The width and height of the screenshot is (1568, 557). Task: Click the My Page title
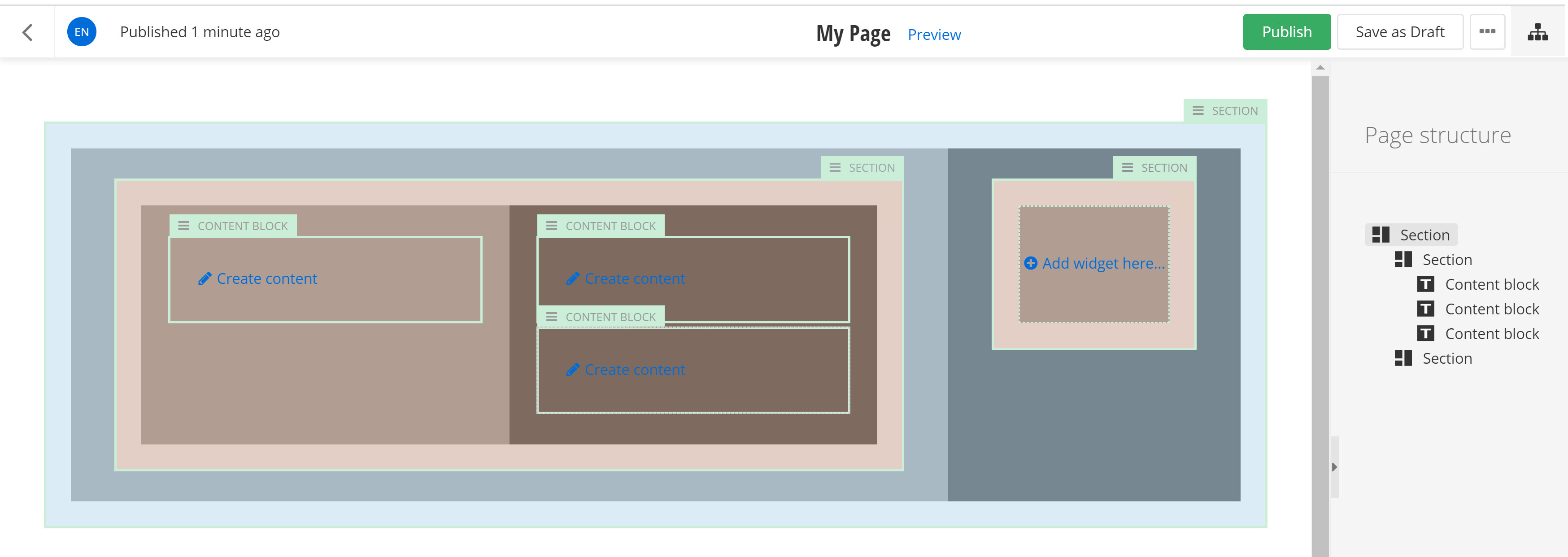[x=852, y=34]
